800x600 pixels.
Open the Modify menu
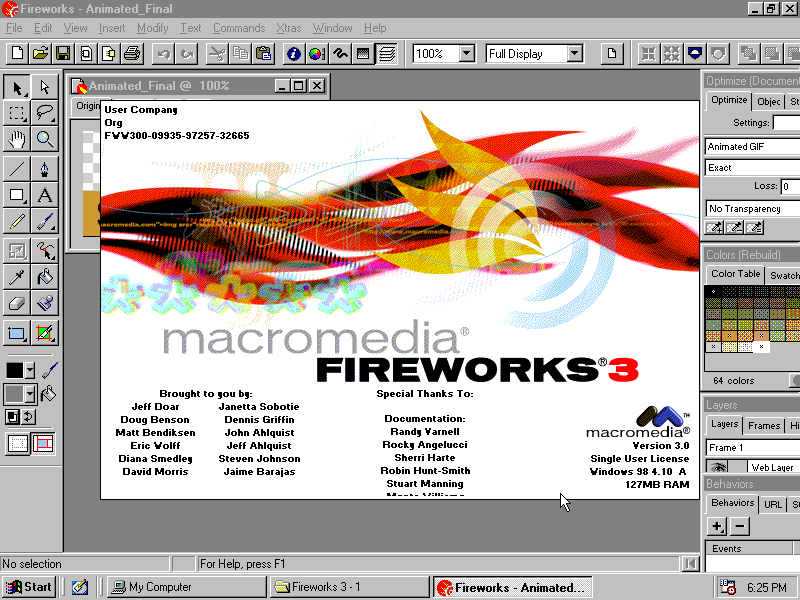tap(153, 28)
